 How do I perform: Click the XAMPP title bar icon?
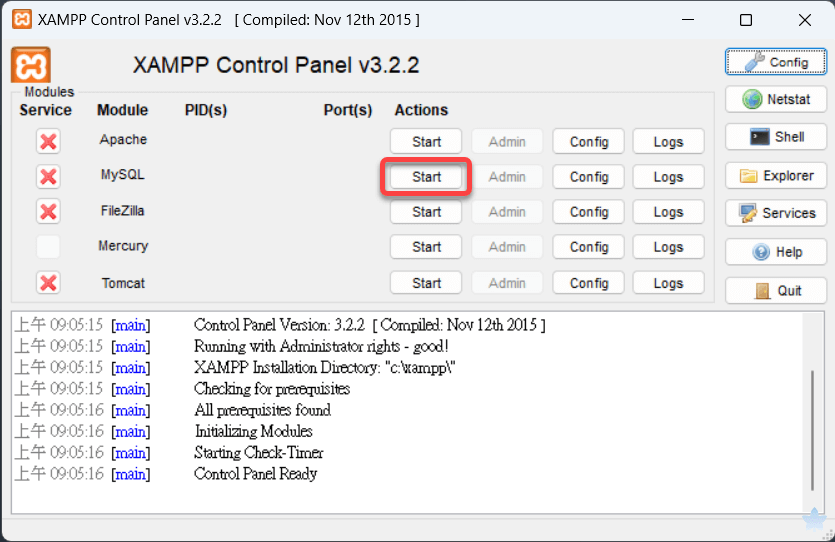click(22, 20)
